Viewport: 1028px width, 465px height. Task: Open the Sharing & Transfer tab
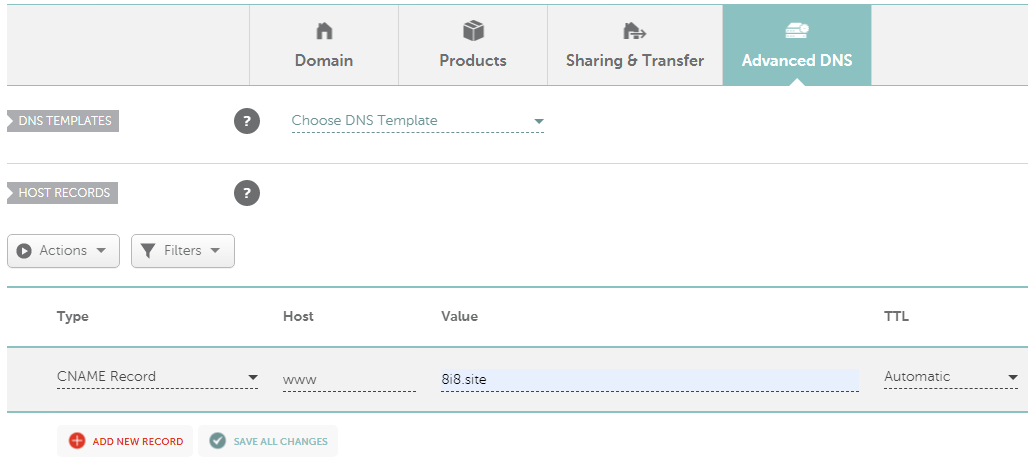635,45
